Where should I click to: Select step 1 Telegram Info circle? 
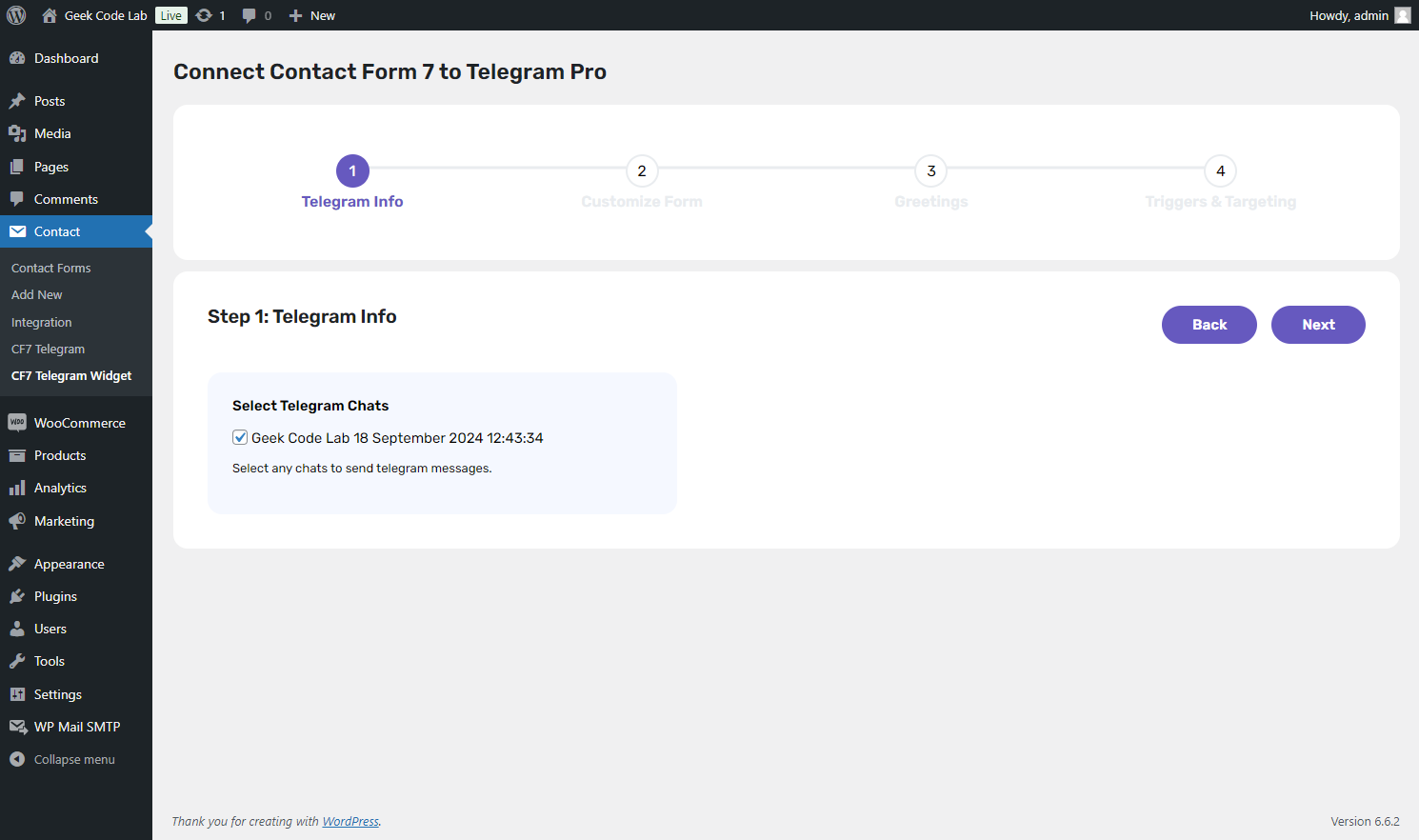click(x=352, y=171)
